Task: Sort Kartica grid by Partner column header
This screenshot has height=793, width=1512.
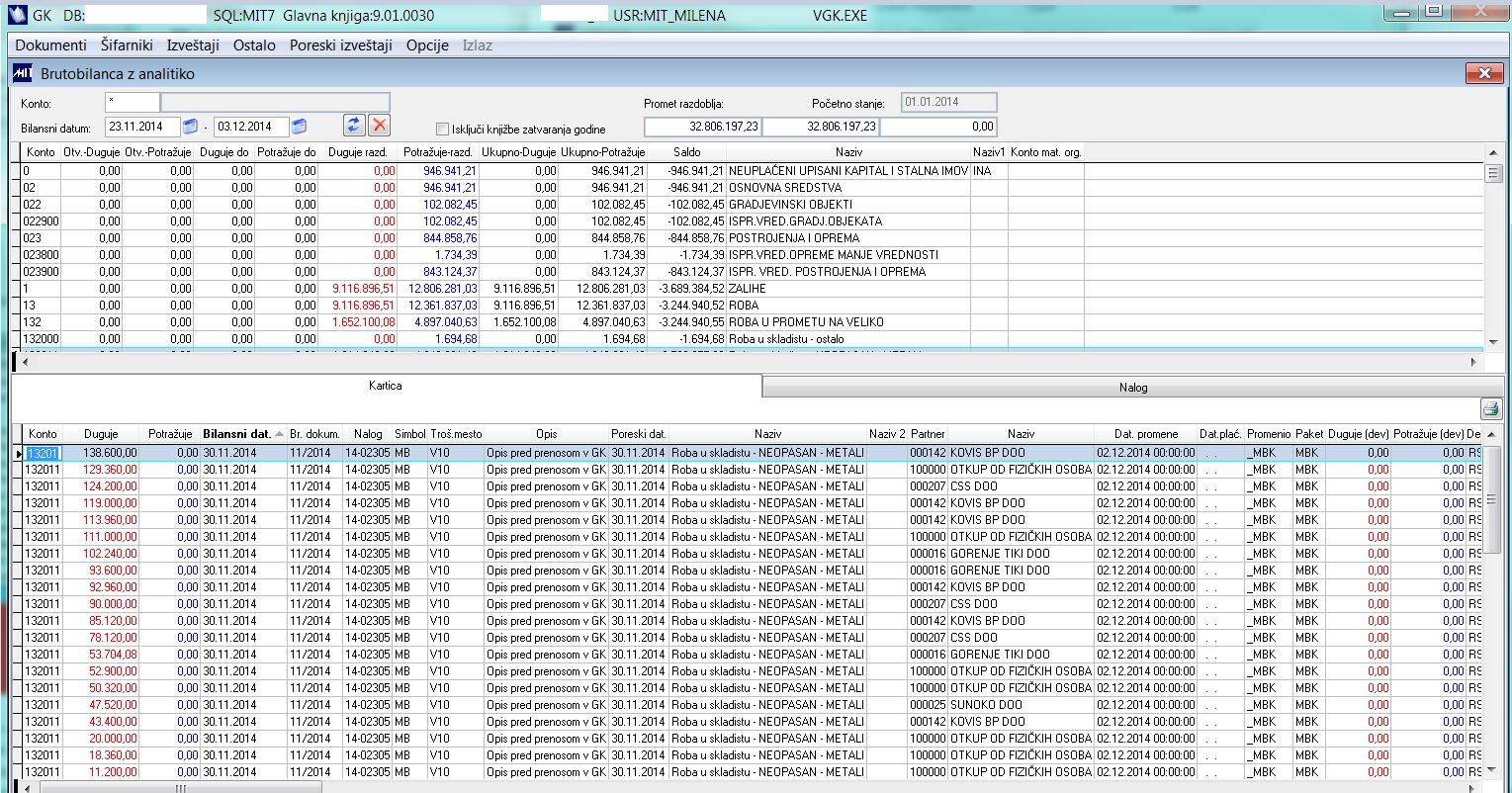Action: point(928,434)
